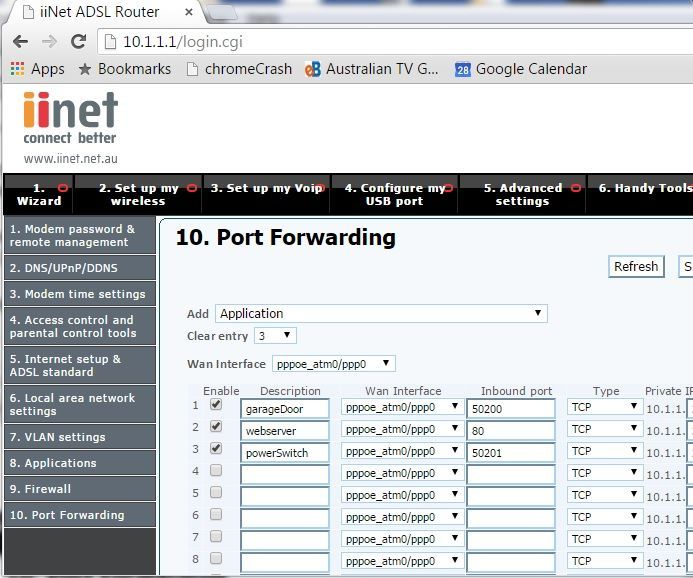Image resolution: width=693 pixels, height=578 pixels.
Task: Check Enable for row 7
Action: 216,536
